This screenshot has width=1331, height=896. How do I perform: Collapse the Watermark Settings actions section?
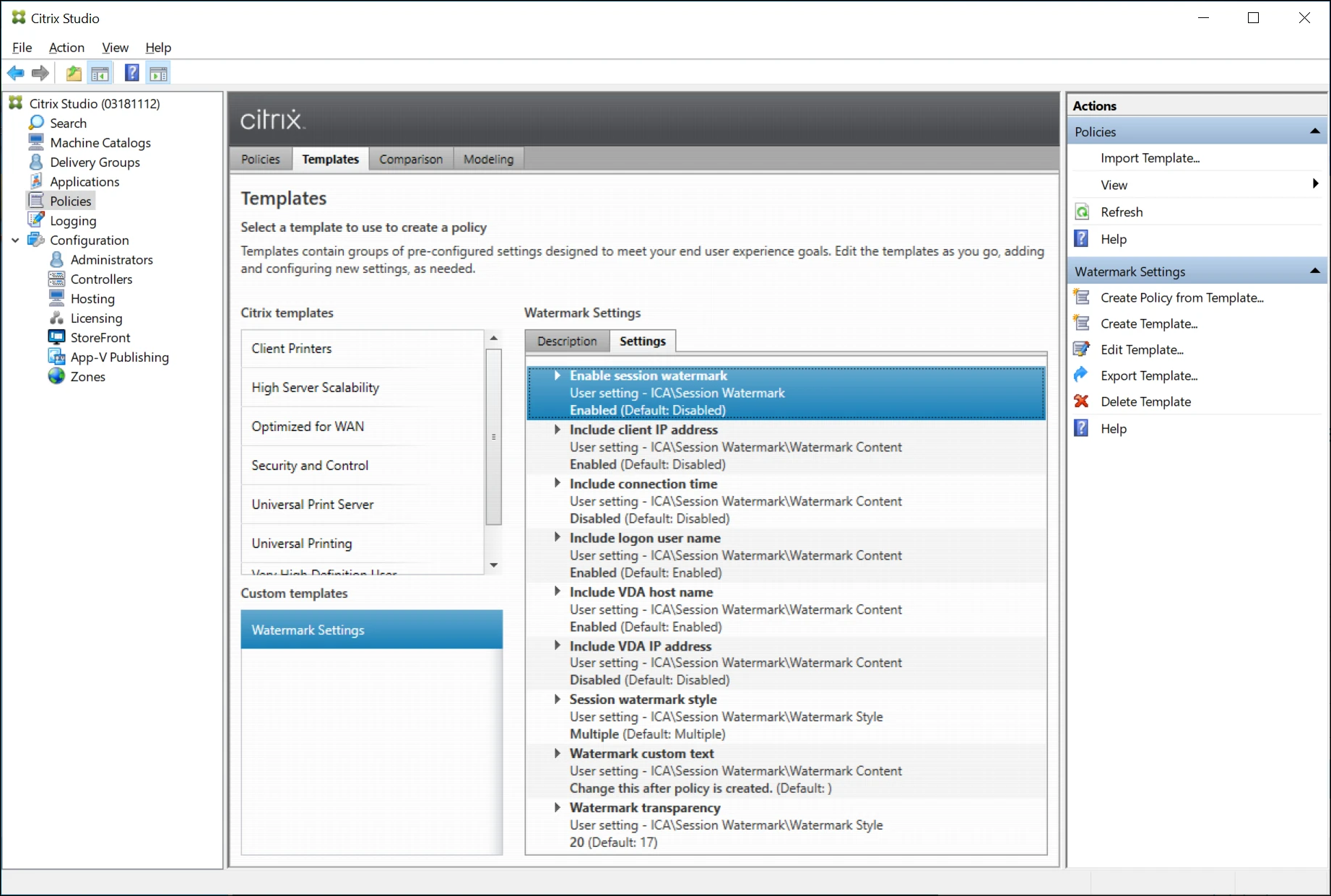coord(1314,271)
